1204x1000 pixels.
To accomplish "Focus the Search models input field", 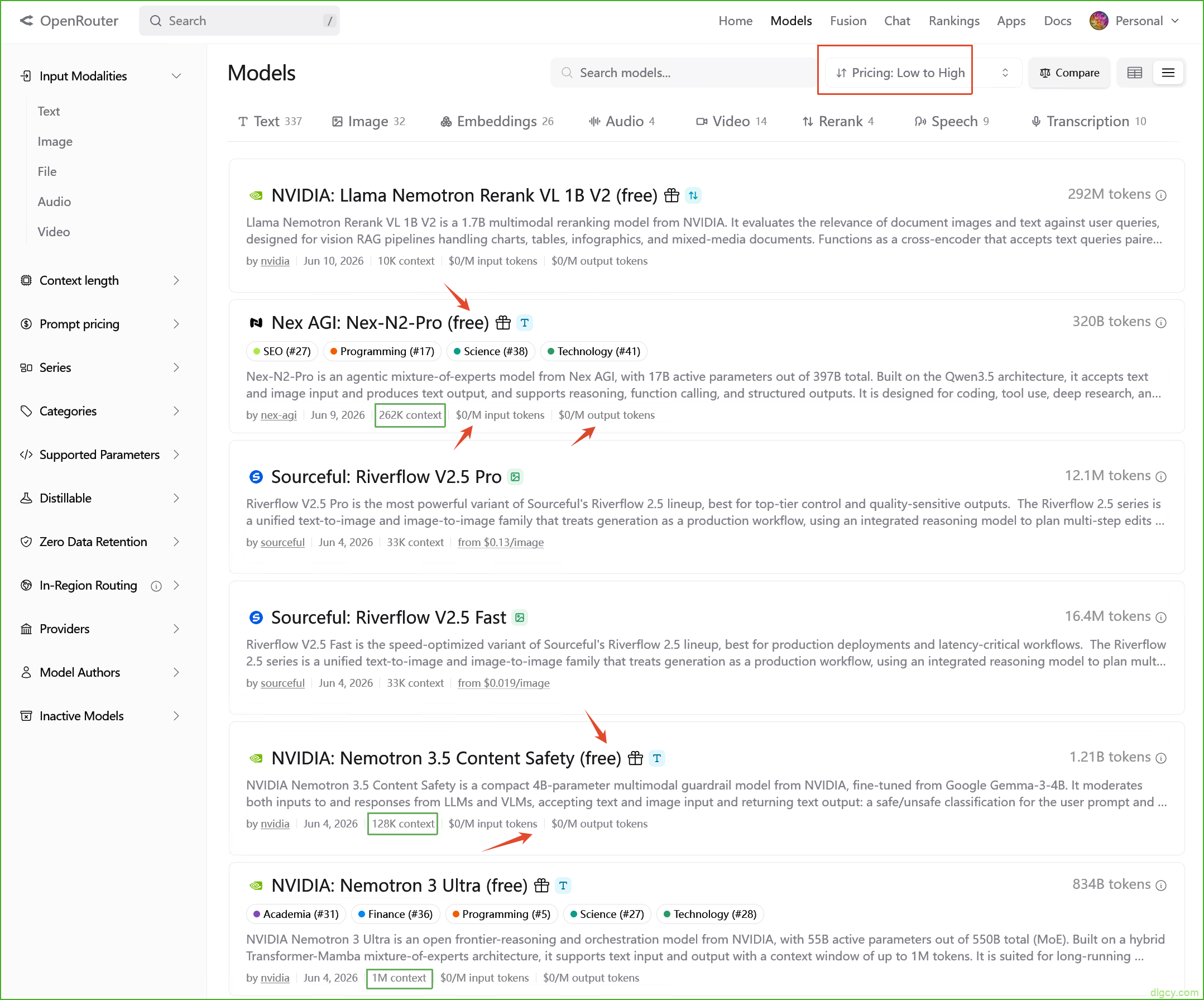I will [x=685, y=73].
